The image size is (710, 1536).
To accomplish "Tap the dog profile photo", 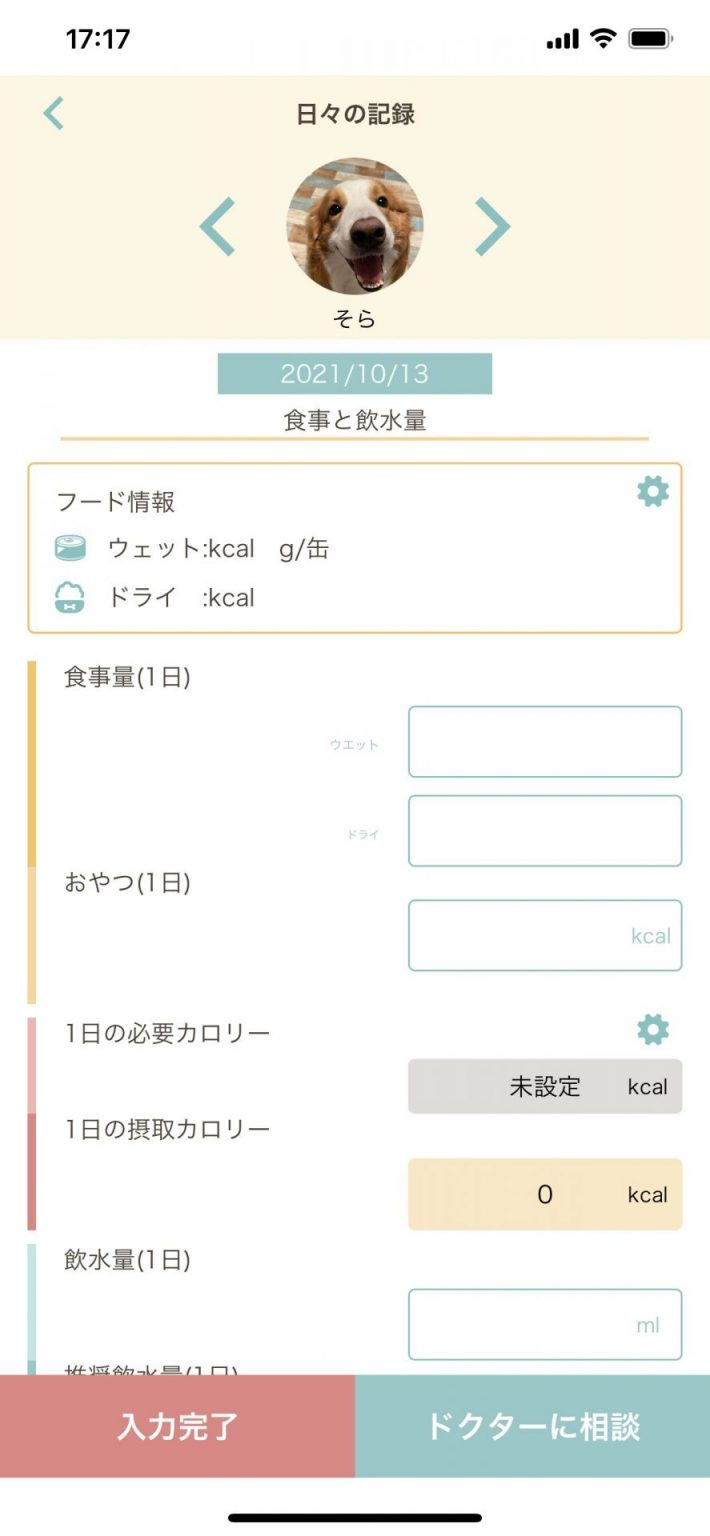I will pyautogui.click(x=355, y=225).
